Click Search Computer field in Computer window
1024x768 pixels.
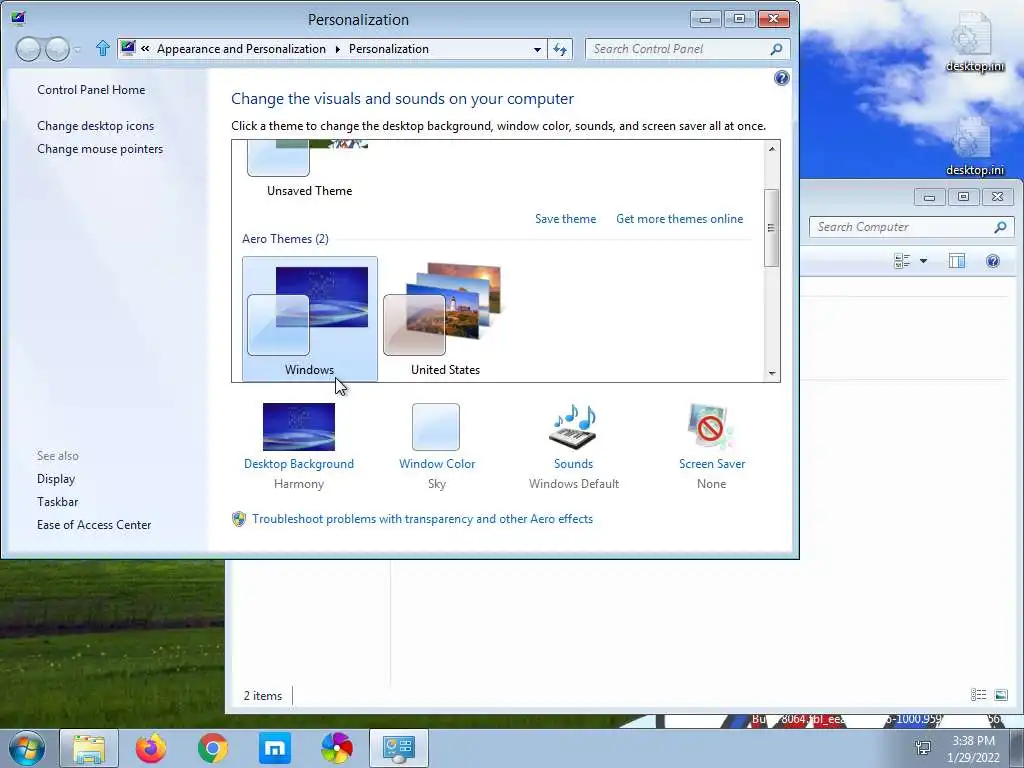[x=902, y=227]
